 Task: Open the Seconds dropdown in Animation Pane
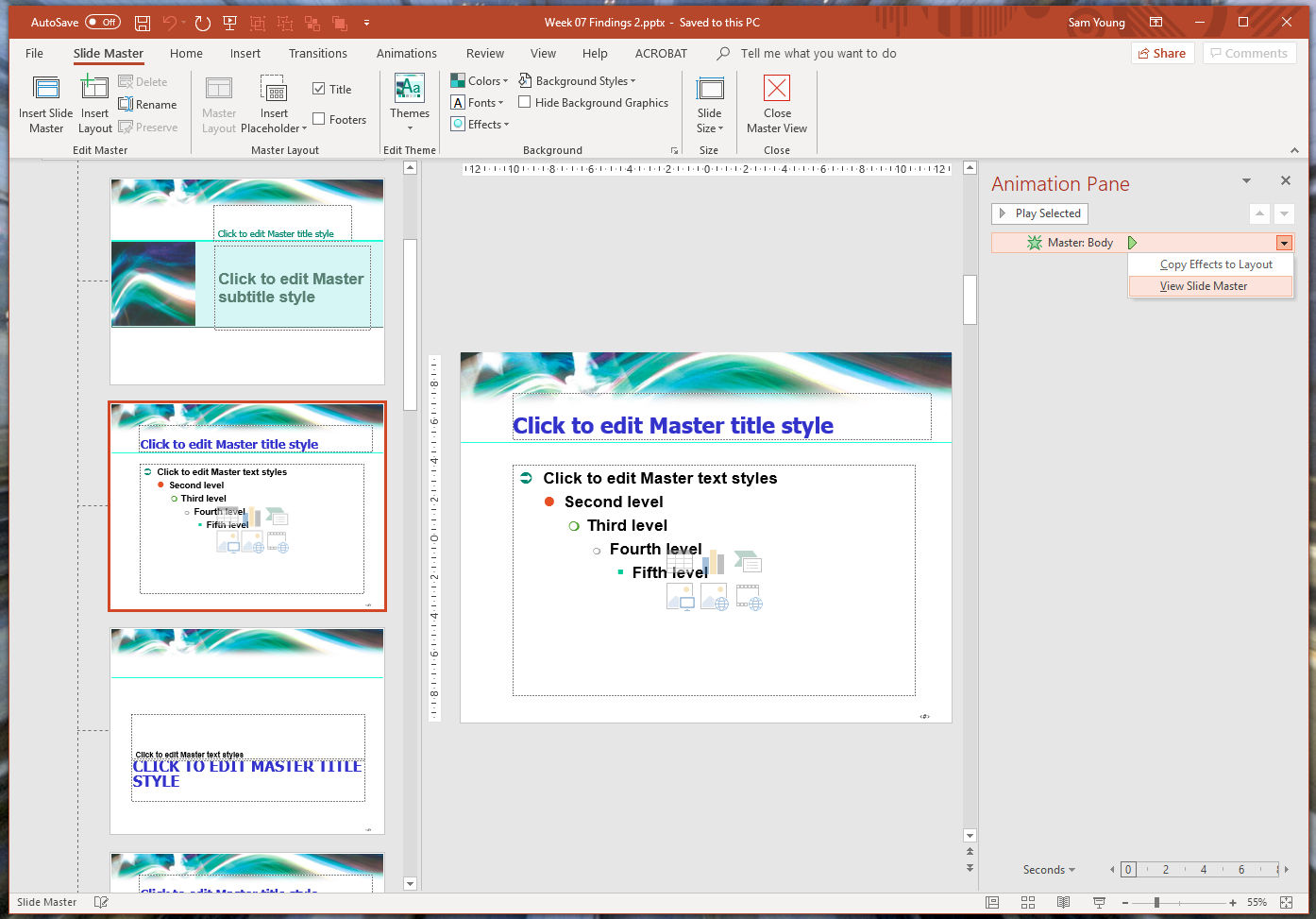1048,869
